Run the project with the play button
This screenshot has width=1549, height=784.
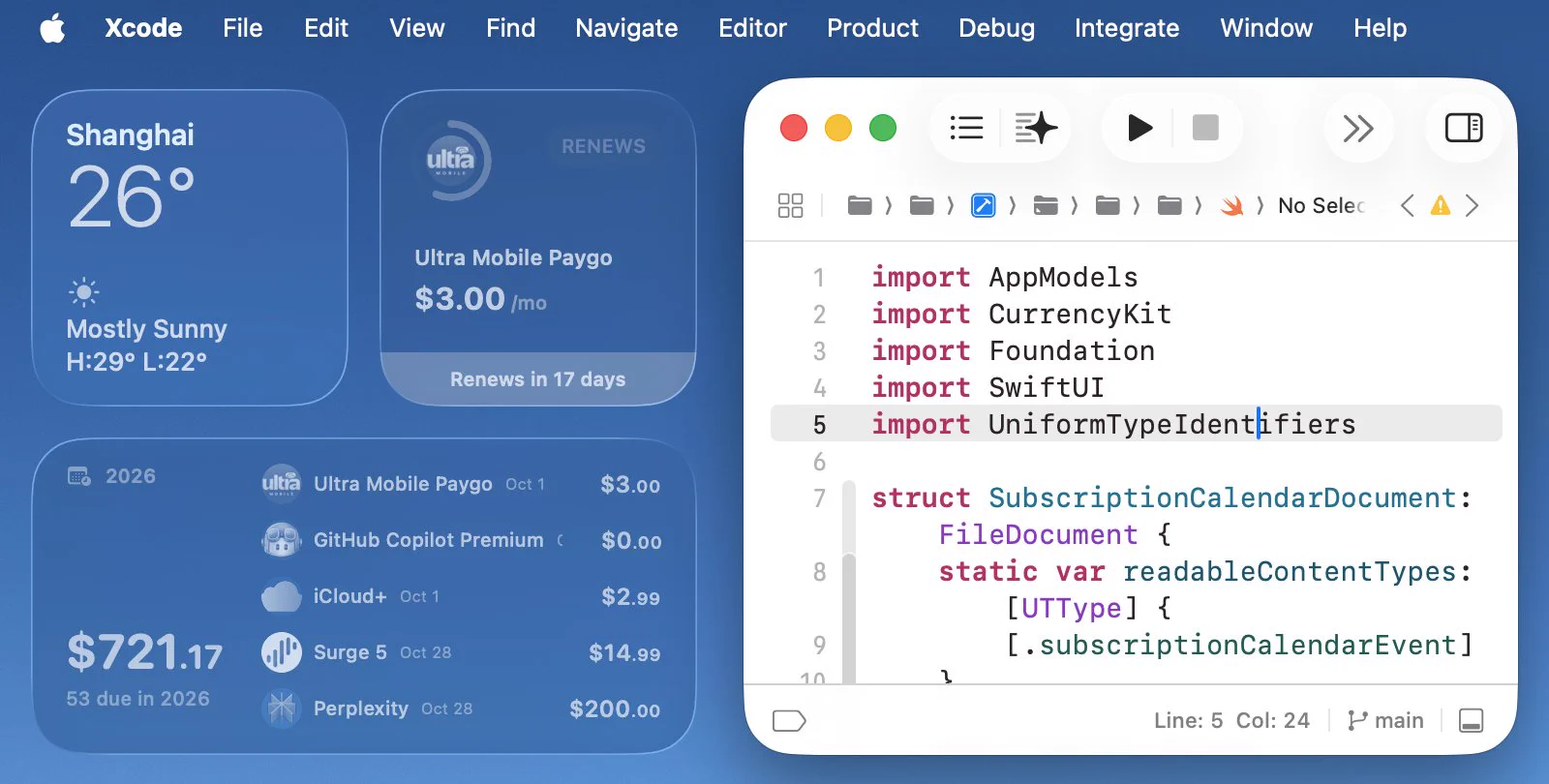[1140, 128]
